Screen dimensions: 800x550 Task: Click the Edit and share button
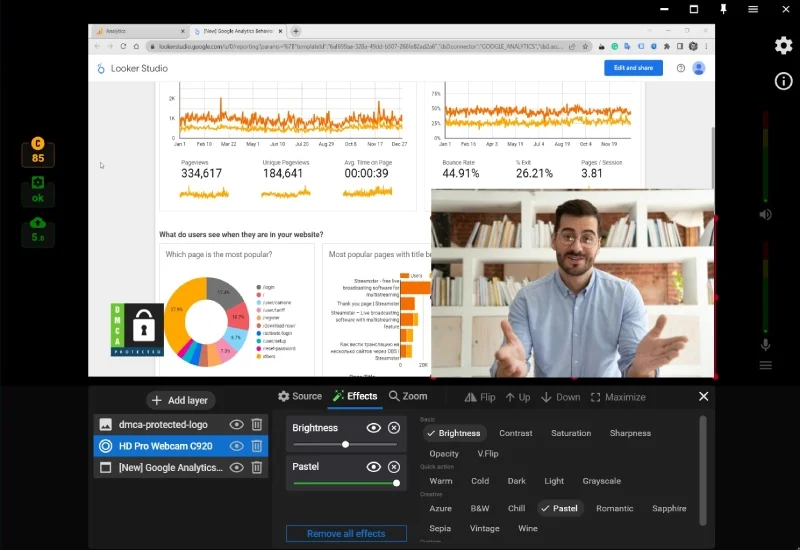coord(633,68)
